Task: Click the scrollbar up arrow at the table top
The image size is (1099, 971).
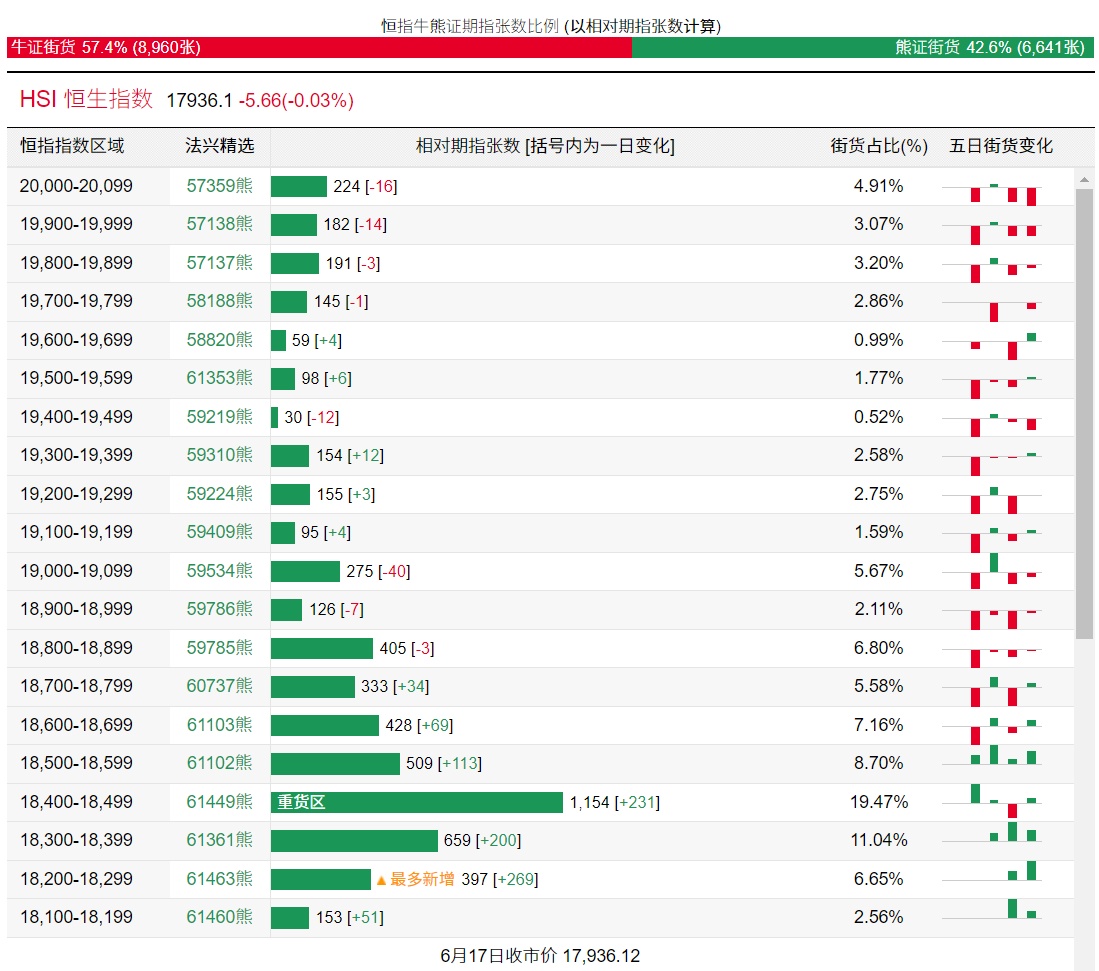Action: (1084, 180)
